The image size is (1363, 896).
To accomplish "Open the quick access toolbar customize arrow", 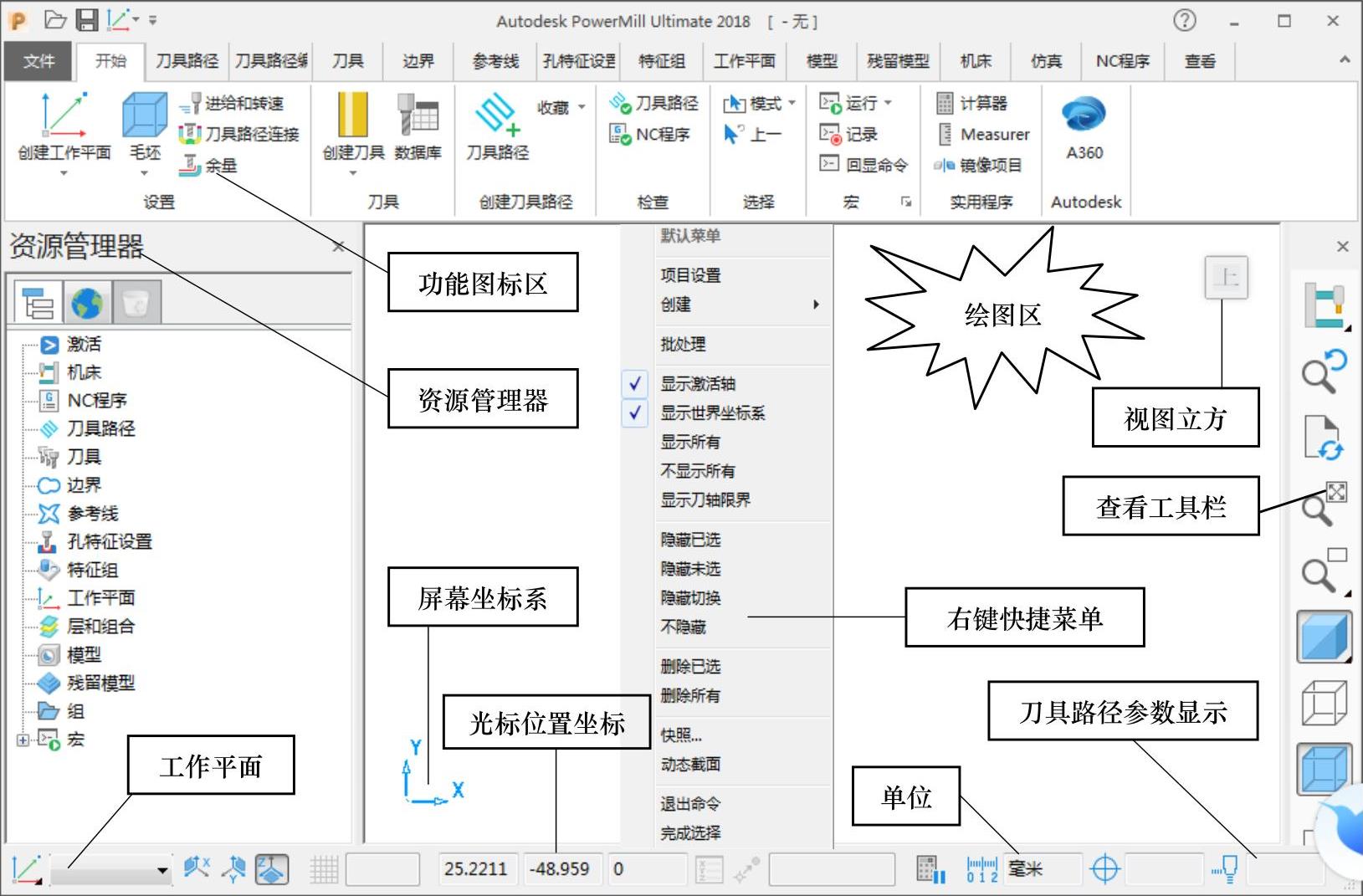I will [153, 20].
